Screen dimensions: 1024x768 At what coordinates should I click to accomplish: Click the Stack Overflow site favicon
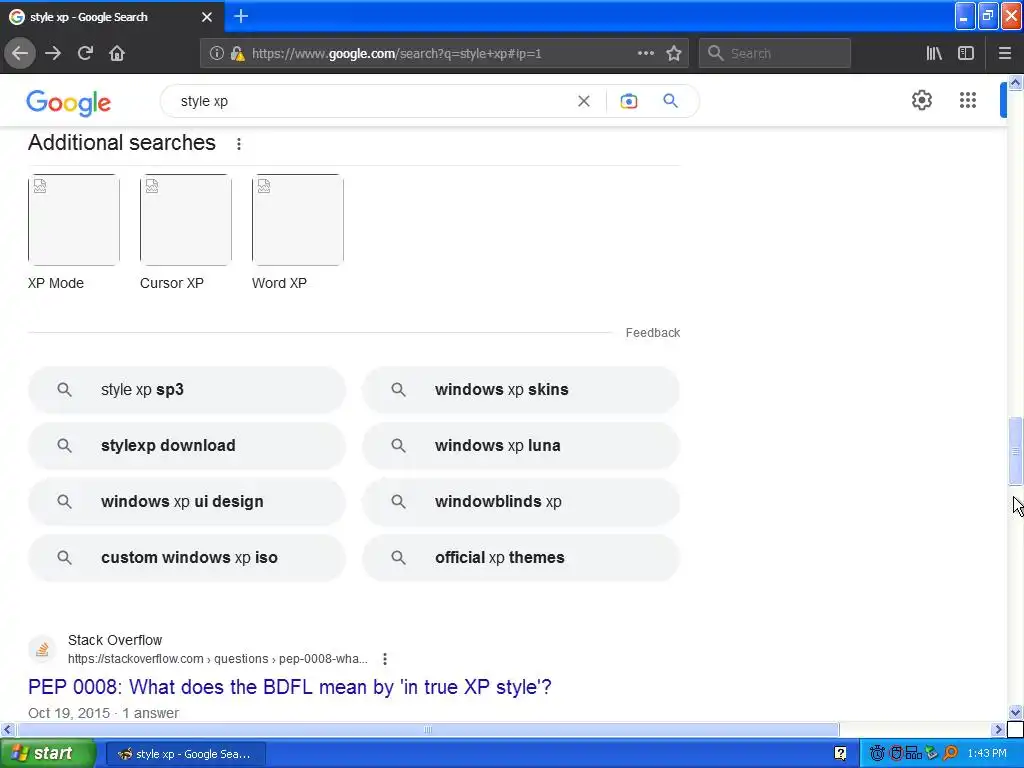click(42, 650)
